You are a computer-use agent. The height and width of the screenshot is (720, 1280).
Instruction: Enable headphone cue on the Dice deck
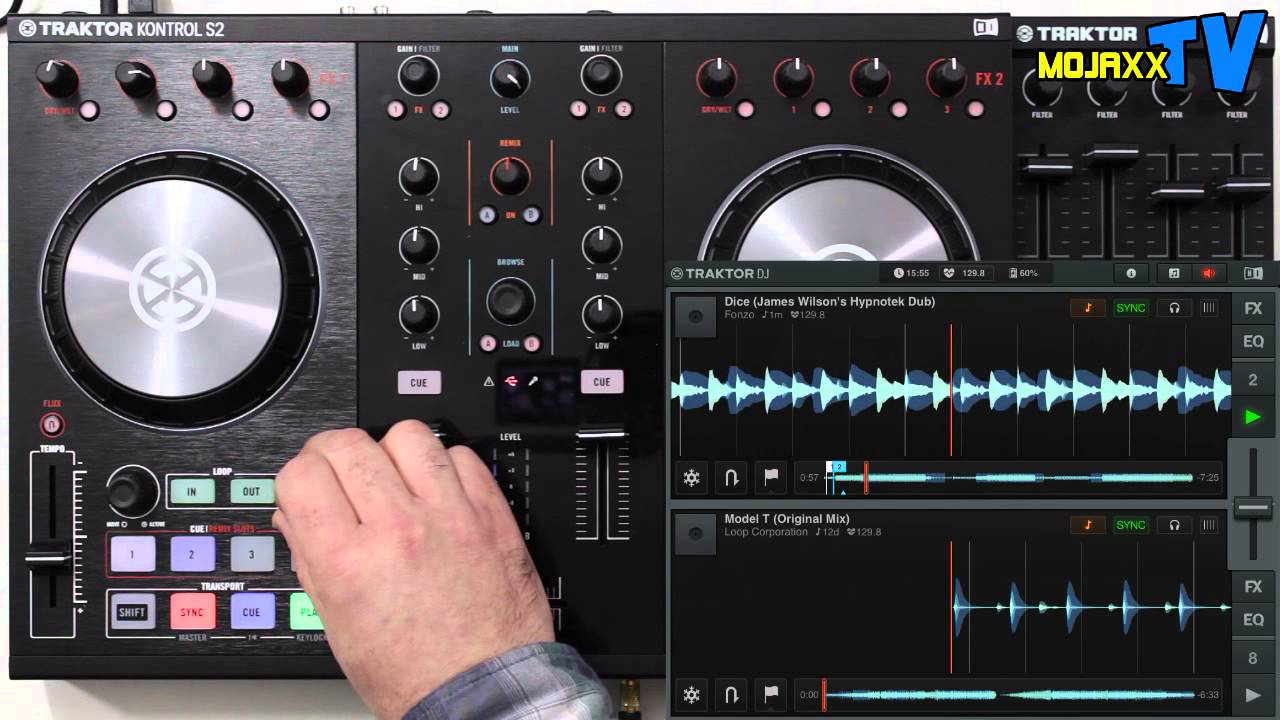point(1174,308)
